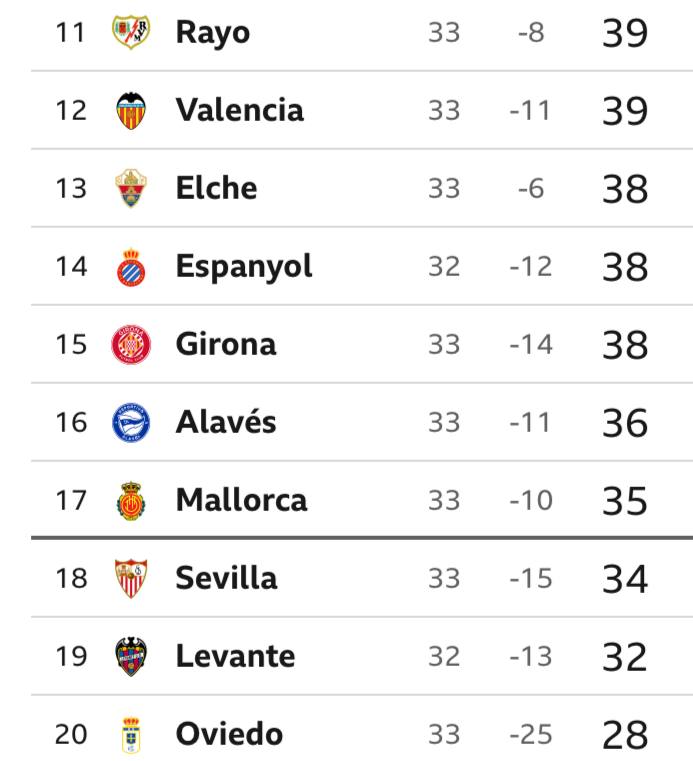Click the Alavés club crest icon
Image resolution: width=693 pixels, height=761 pixels.
131,422
